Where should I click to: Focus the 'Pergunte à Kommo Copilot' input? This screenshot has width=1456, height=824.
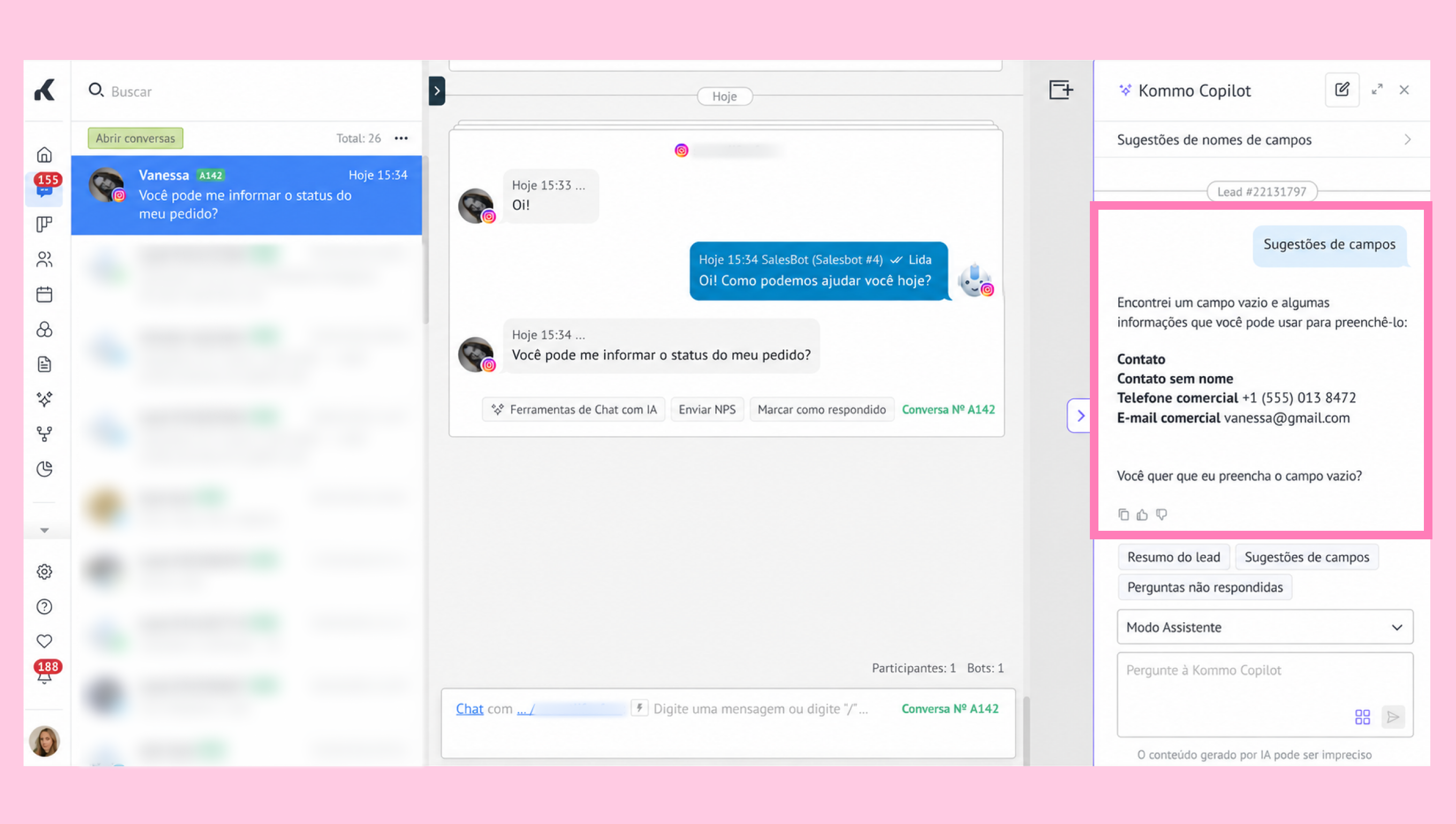[x=1265, y=695]
